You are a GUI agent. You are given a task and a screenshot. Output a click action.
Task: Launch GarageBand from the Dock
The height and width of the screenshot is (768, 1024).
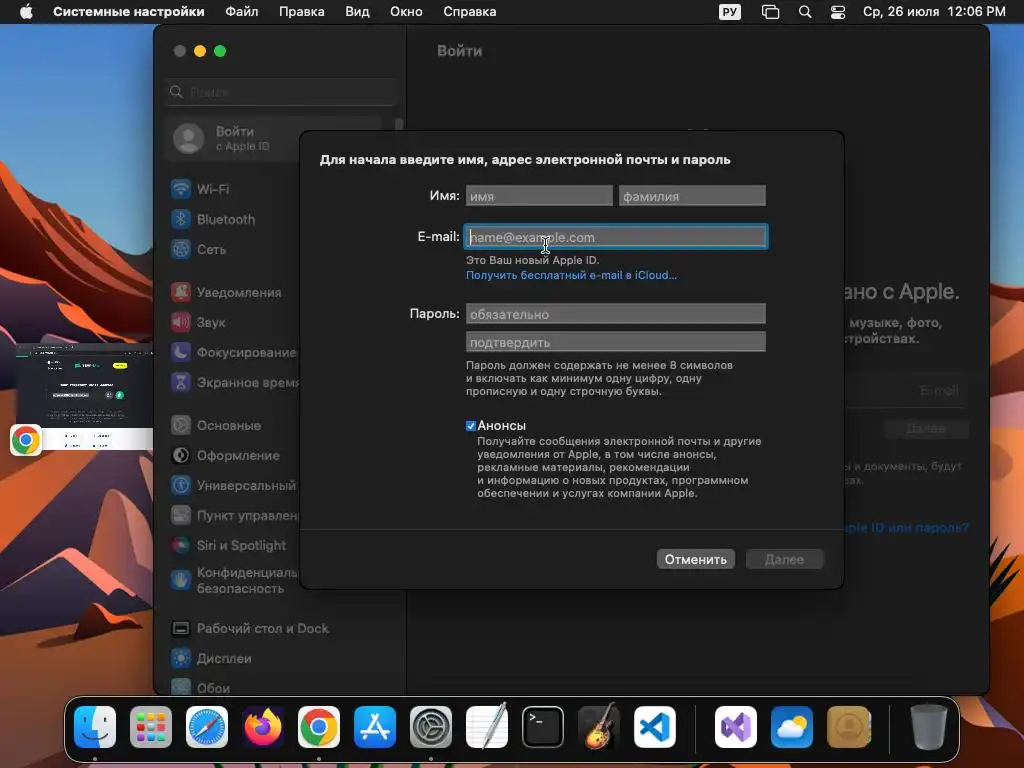pyautogui.click(x=599, y=727)
